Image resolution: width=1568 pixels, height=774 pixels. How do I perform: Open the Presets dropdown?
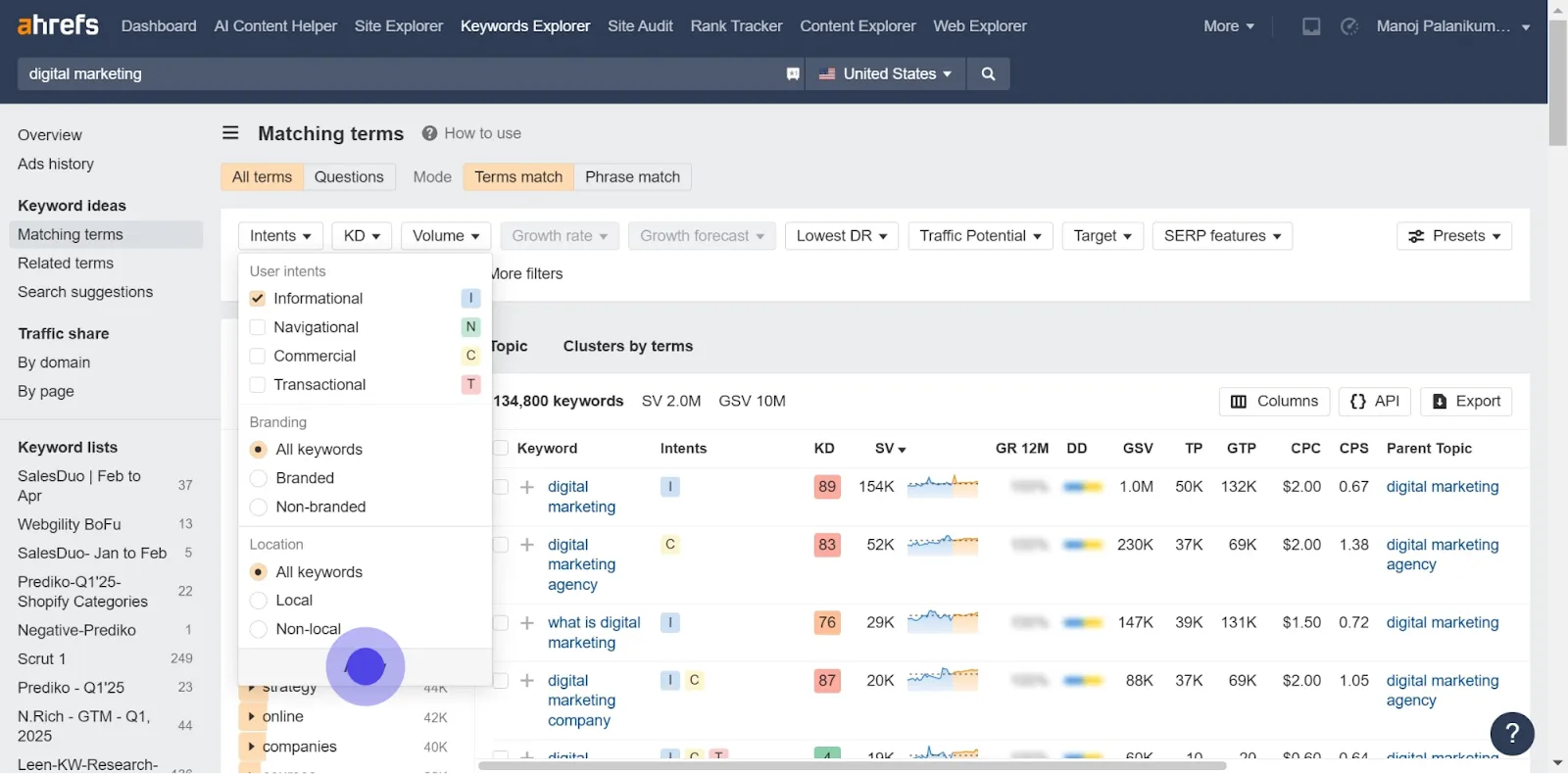click(x=1454, y=236)
